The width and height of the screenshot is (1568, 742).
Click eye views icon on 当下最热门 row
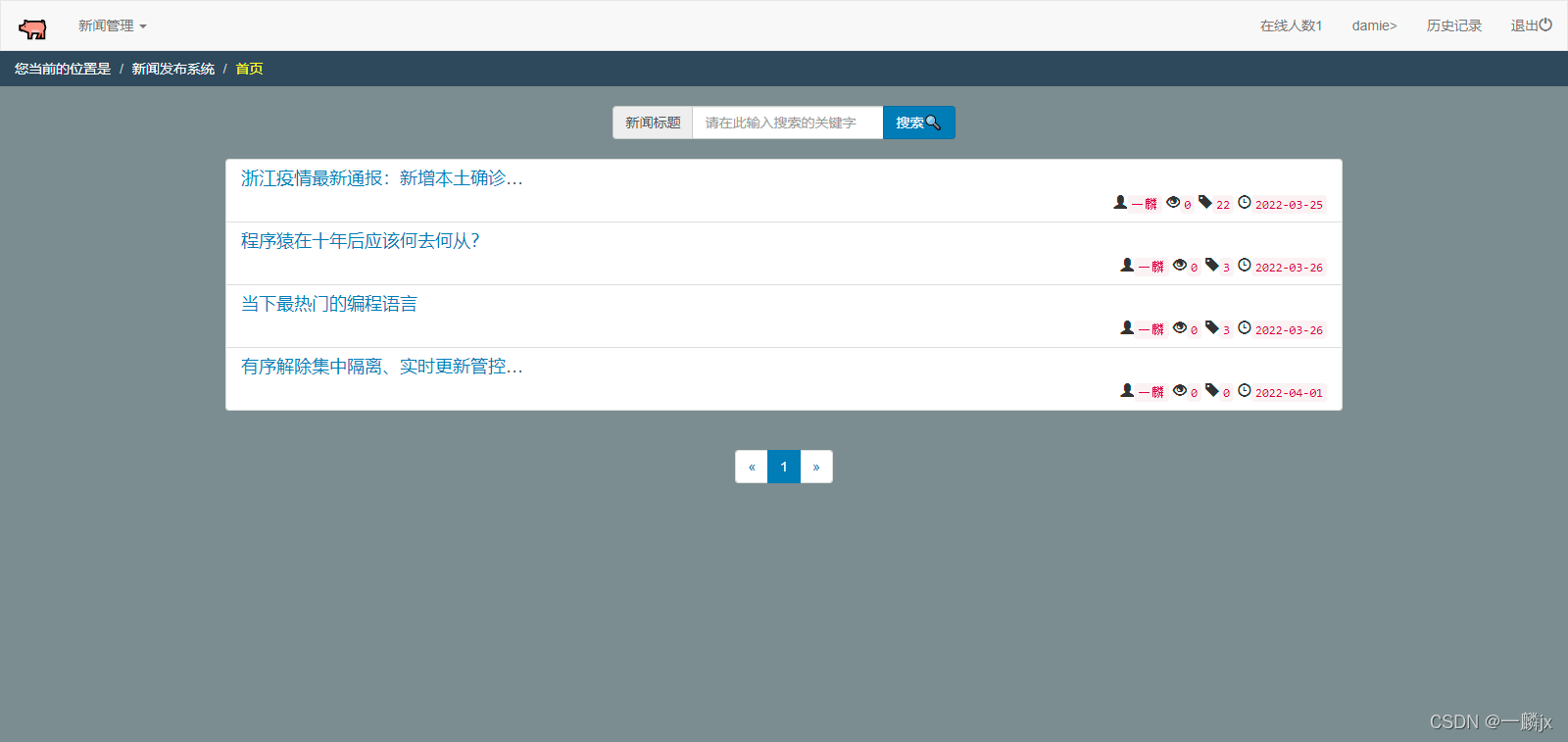pyautogui.click(x=1180, y=327)
